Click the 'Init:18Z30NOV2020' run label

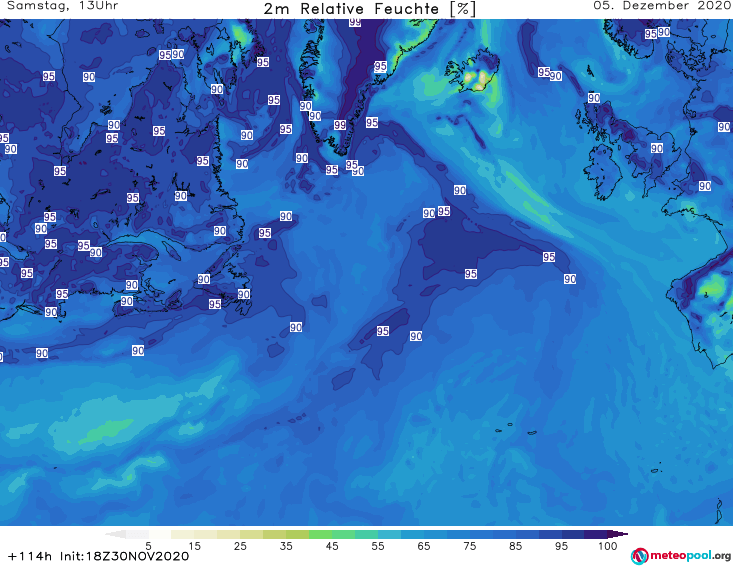(x=124, y=556)
